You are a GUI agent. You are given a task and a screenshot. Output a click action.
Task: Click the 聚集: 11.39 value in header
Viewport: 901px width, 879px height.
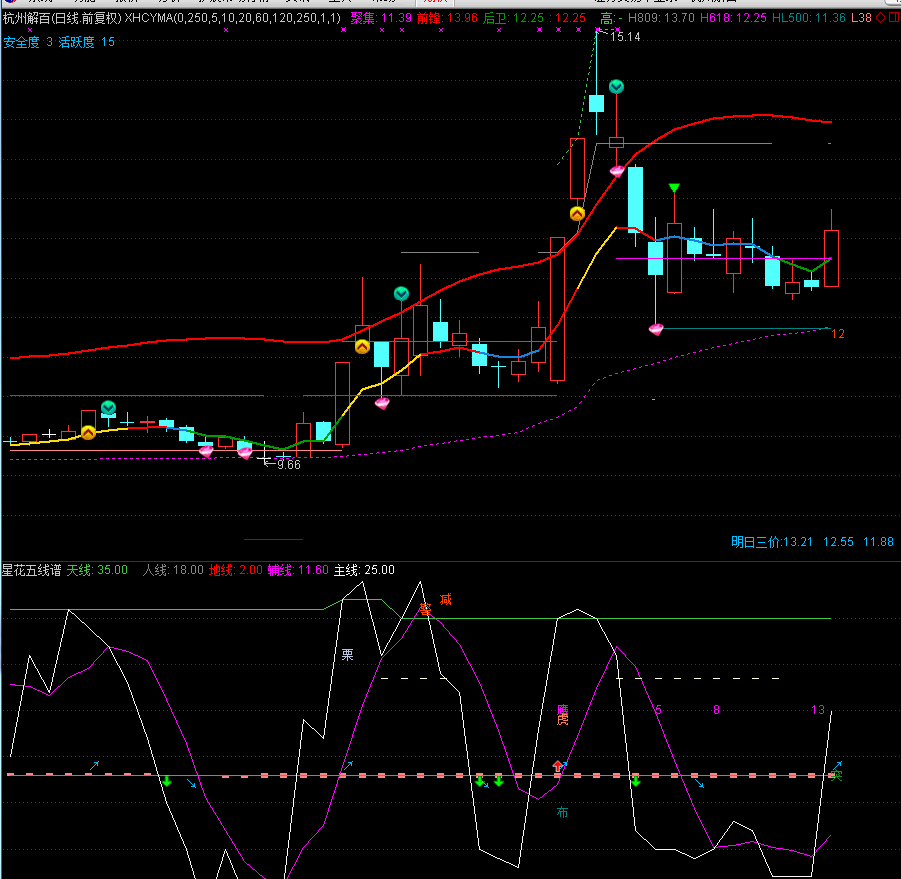click(381, 18)
